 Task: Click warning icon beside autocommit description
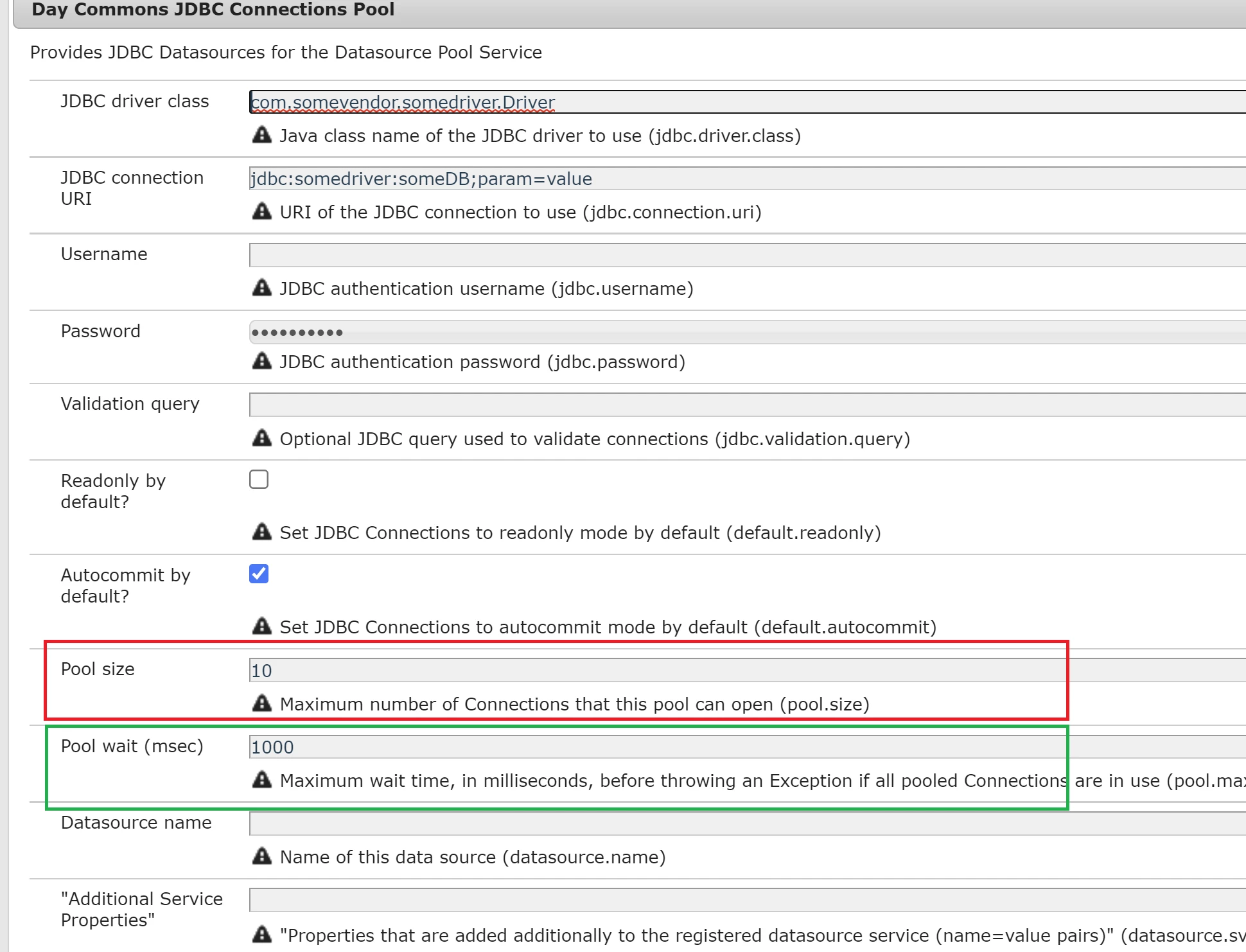coord(261,626)
